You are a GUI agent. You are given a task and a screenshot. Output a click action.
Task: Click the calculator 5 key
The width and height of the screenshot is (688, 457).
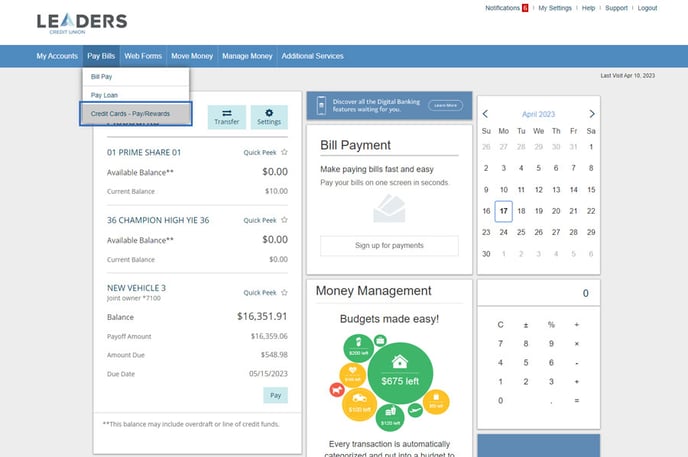(x=526, y=363)
